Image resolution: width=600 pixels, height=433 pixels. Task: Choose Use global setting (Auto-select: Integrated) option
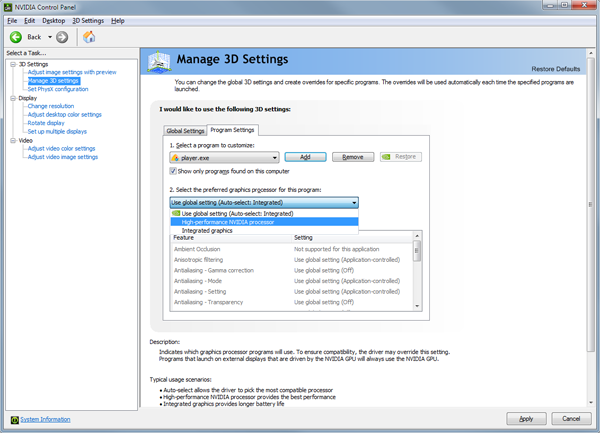tap(264, 213)
